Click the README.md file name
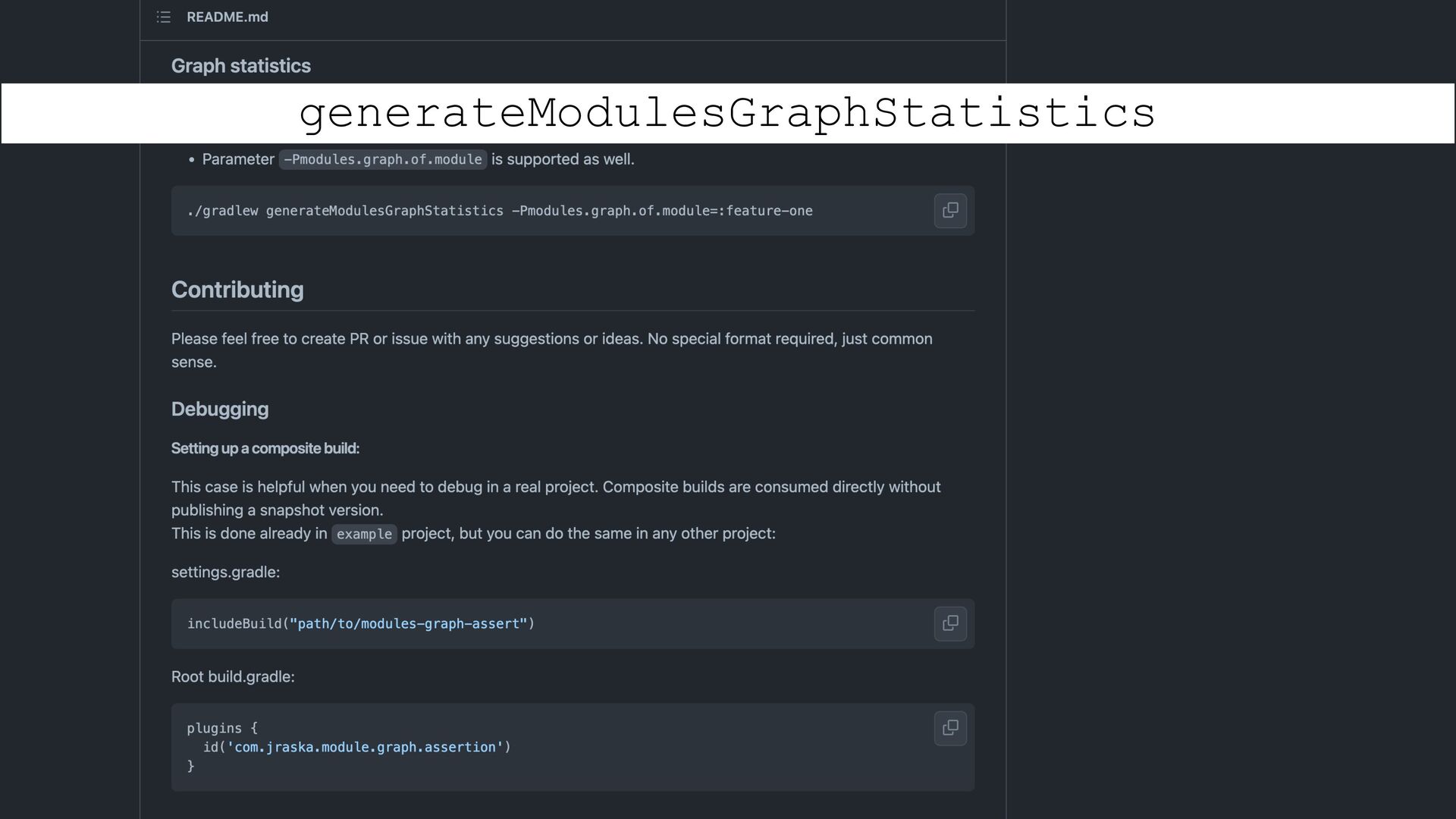The width and height of the screenshot is (1456, 819). pyautogui.click(x=227, y=17)
